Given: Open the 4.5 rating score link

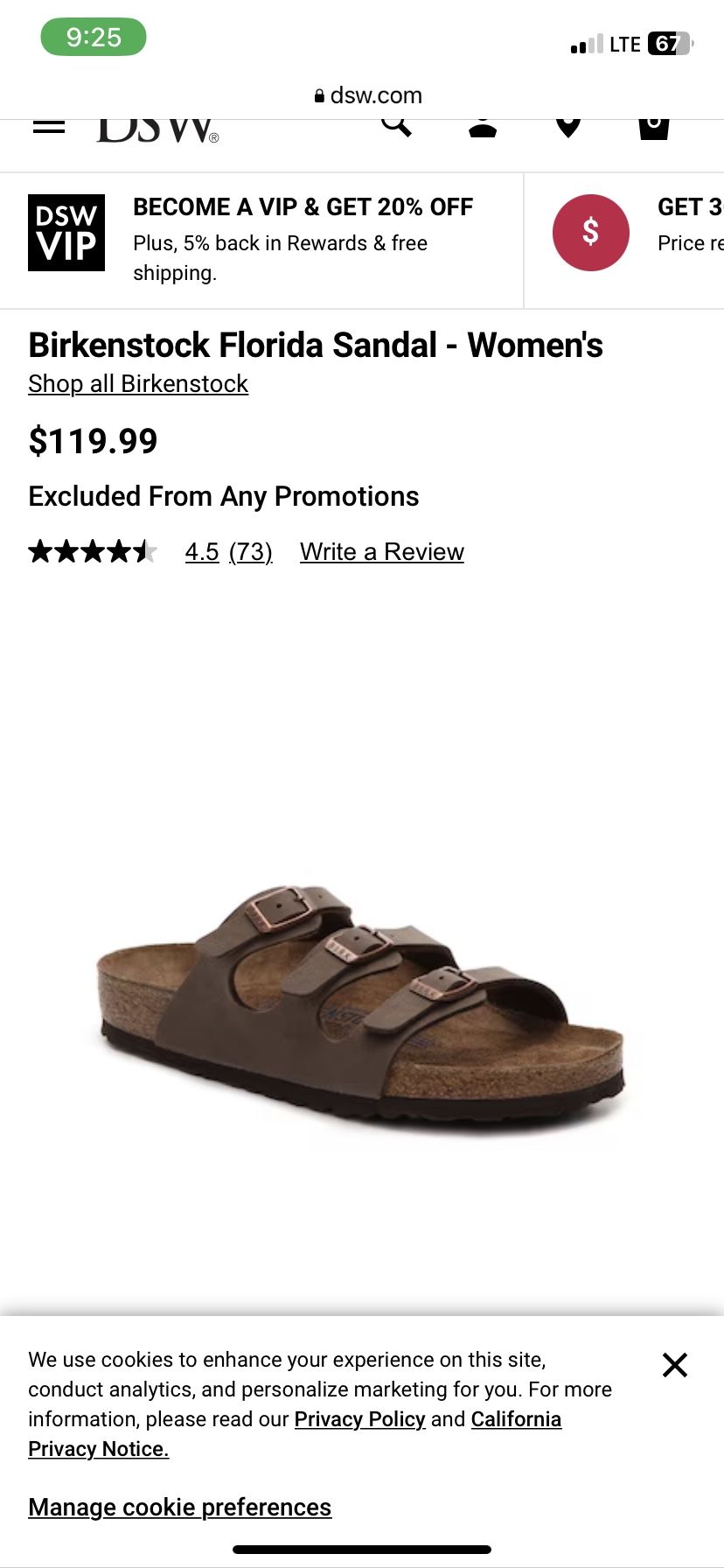Looking at the screenshot, I should click(x=202, y=552).
